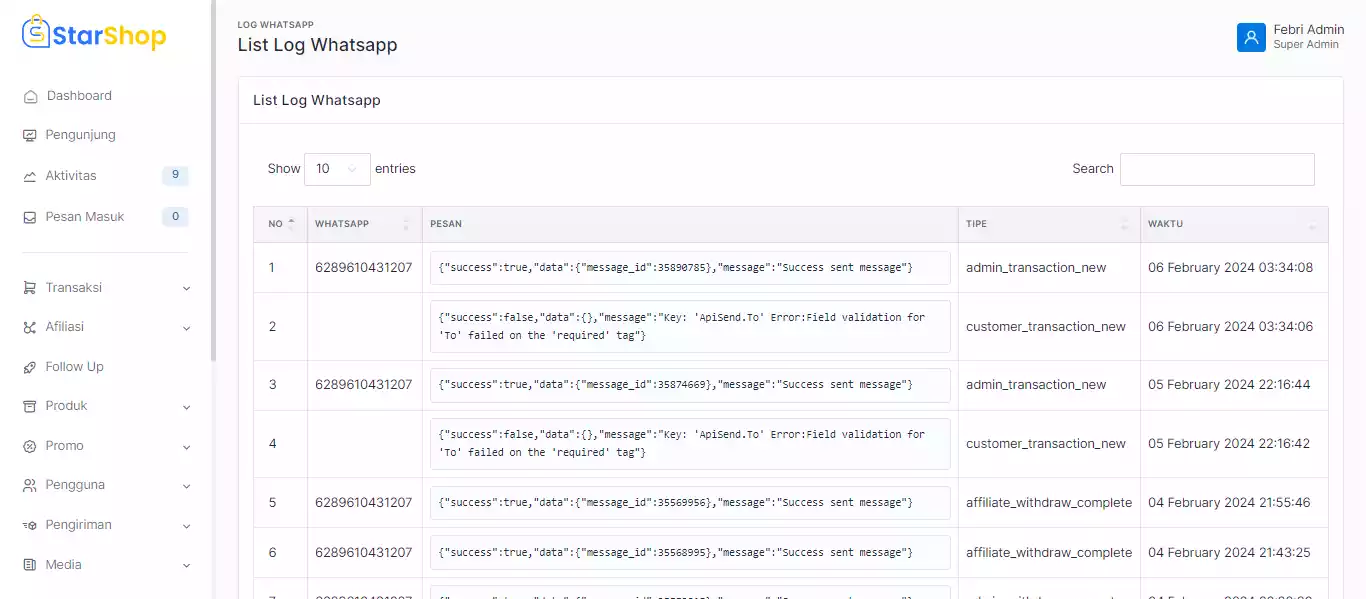Click the StarShop logo
This screenshot has width=1366, height=599.
pyautogui.click(x=94, y=33)
